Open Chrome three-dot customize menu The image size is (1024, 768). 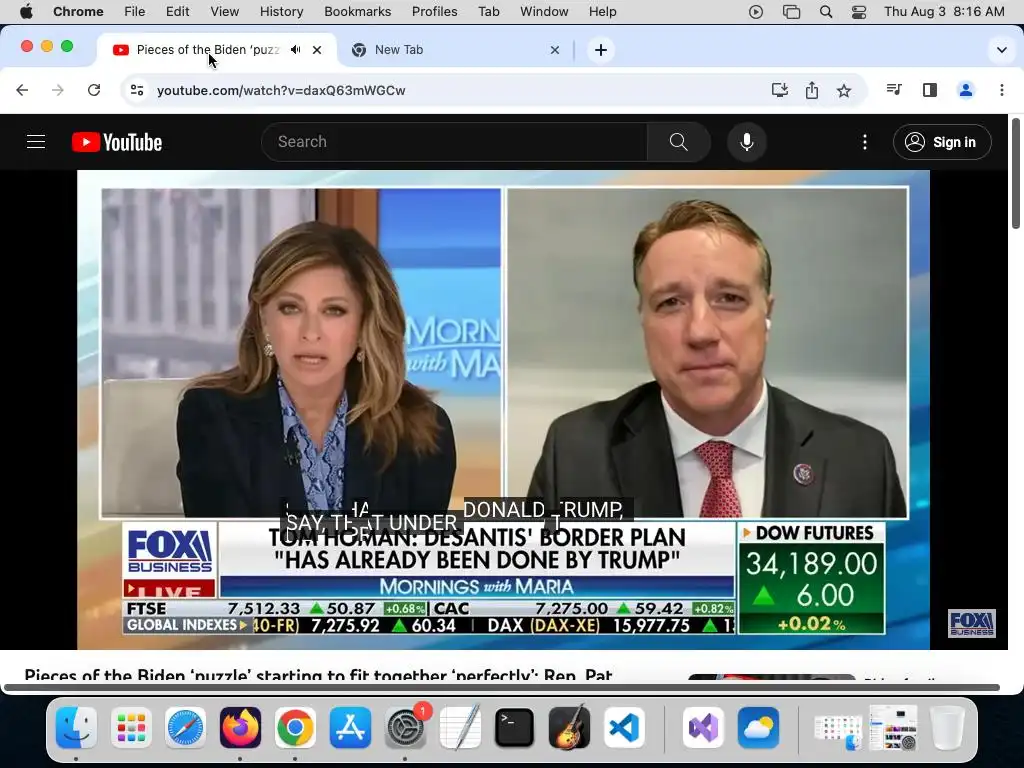[x=1002, y=90]
